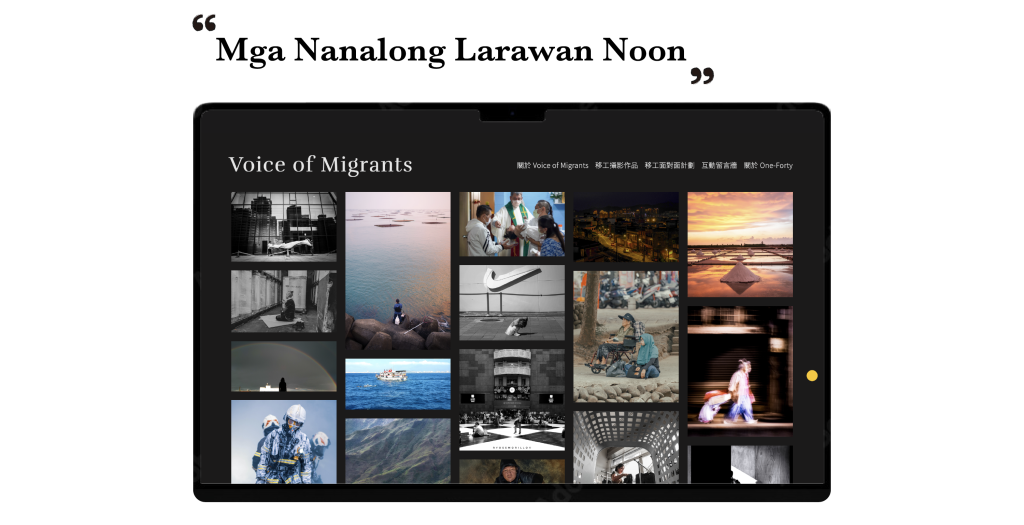
Task: Open the white Nike swoosh photo
Action: pos(512,302)
